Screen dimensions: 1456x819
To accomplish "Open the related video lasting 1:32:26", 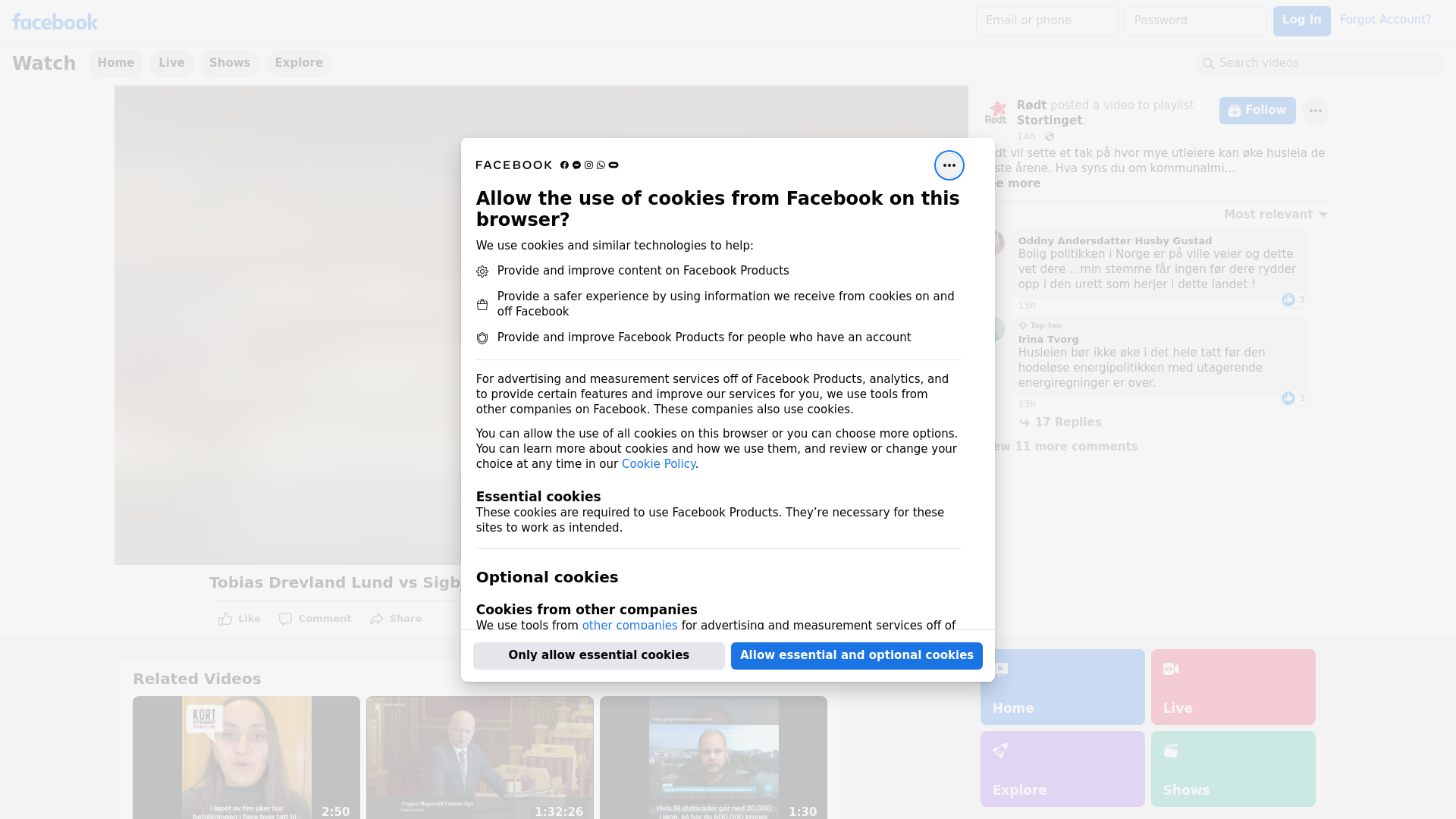I will 480,758.
